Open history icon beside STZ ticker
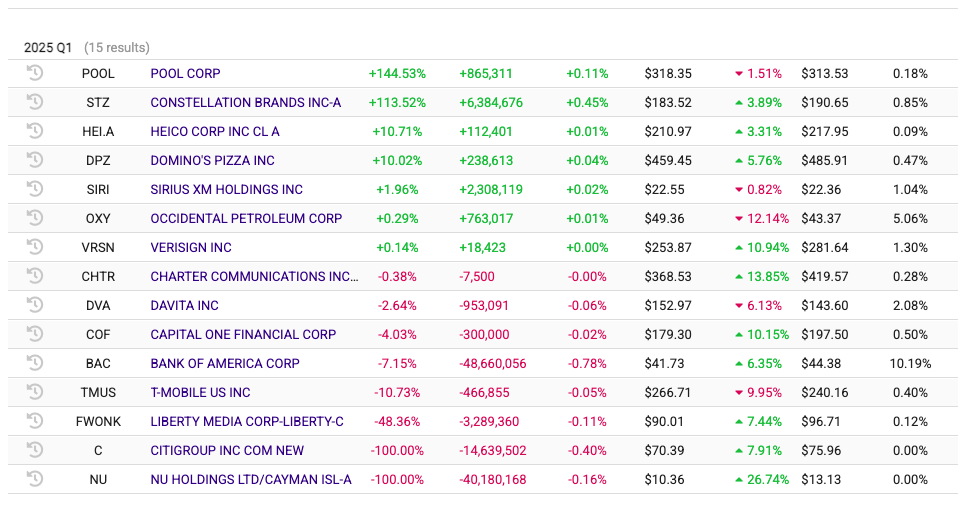Viewport: 966px width, 509px height. tap(35, 102)
